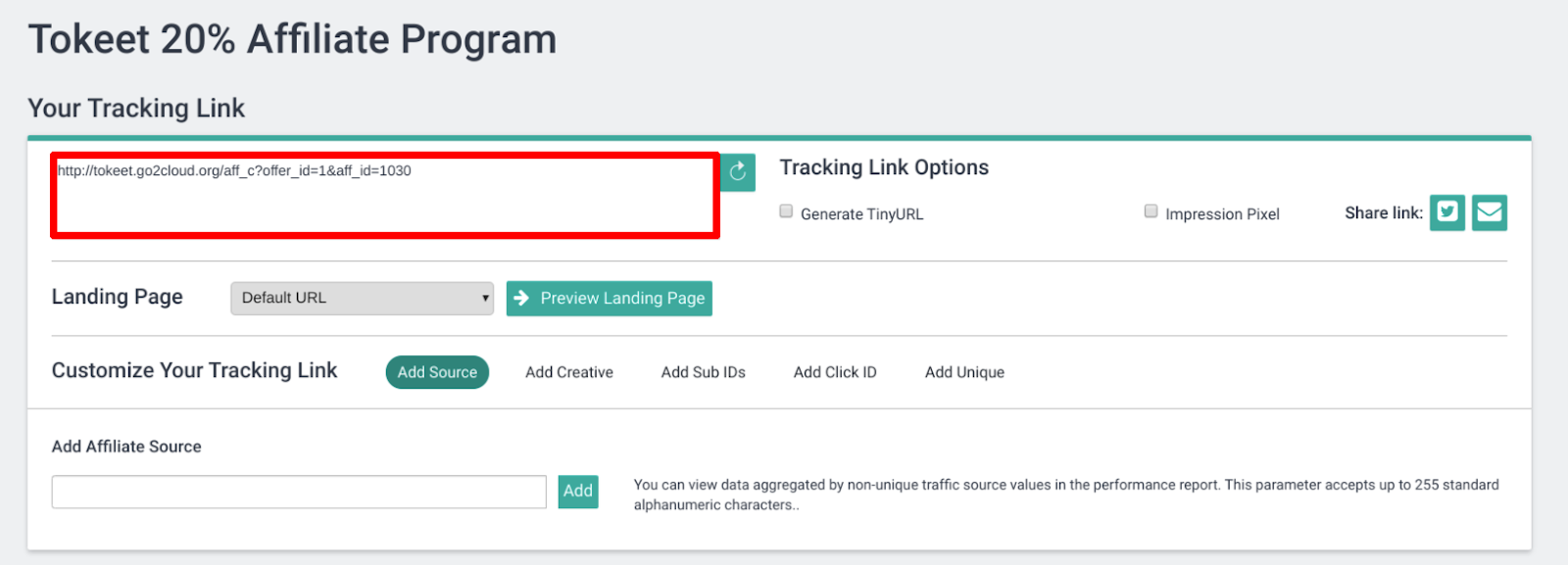Switch to Add Creative tab

point(569,372)
